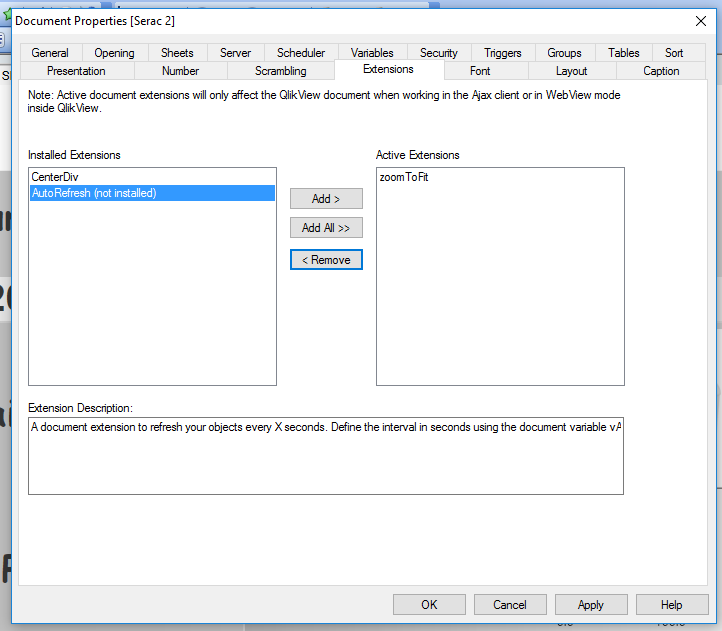The image size is (722, 631).
Task: Close the Document Properties window
Action: 701,21
